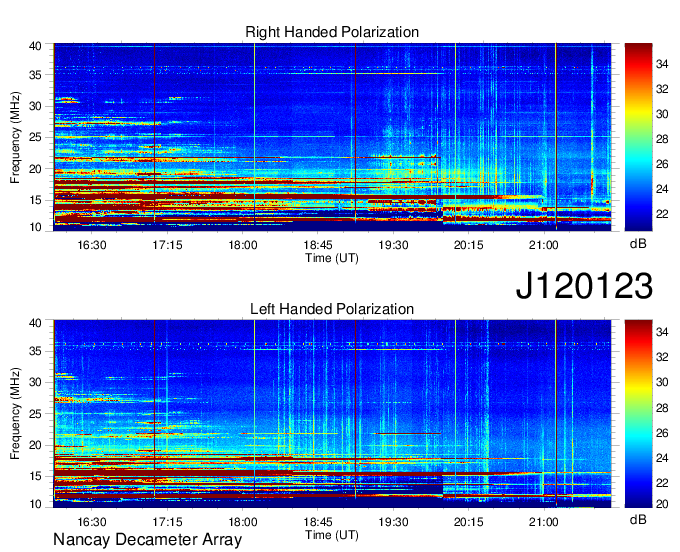Click the Left Handed plot colorbar
Image resolution: width=680 pixels, height=552 pixels.
pyautogui.click(x=638, y=414)
